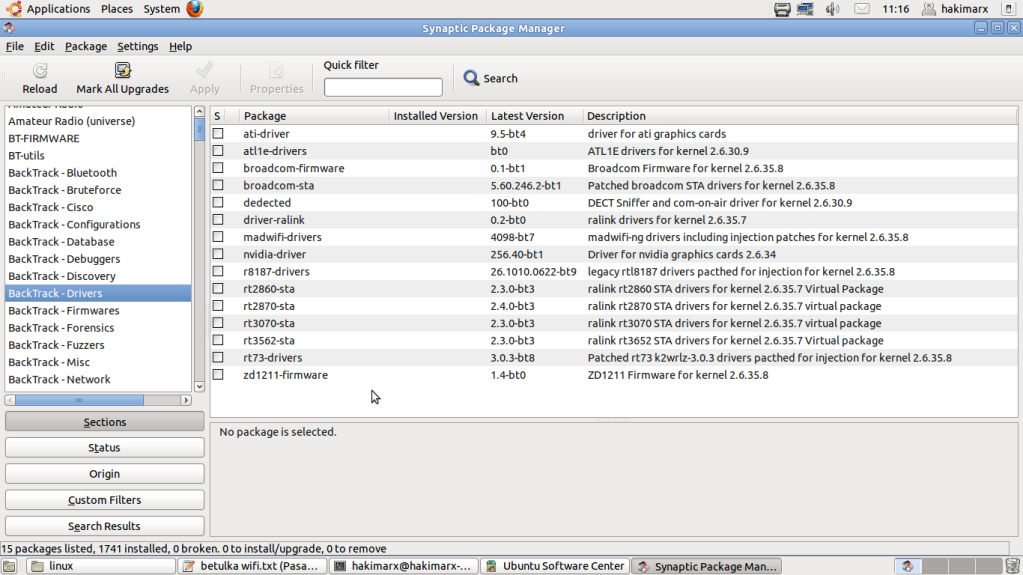1023x575 pixels.
Task: Mark the broadcom-sta package checkbox
Action: [x=218, y=185]
